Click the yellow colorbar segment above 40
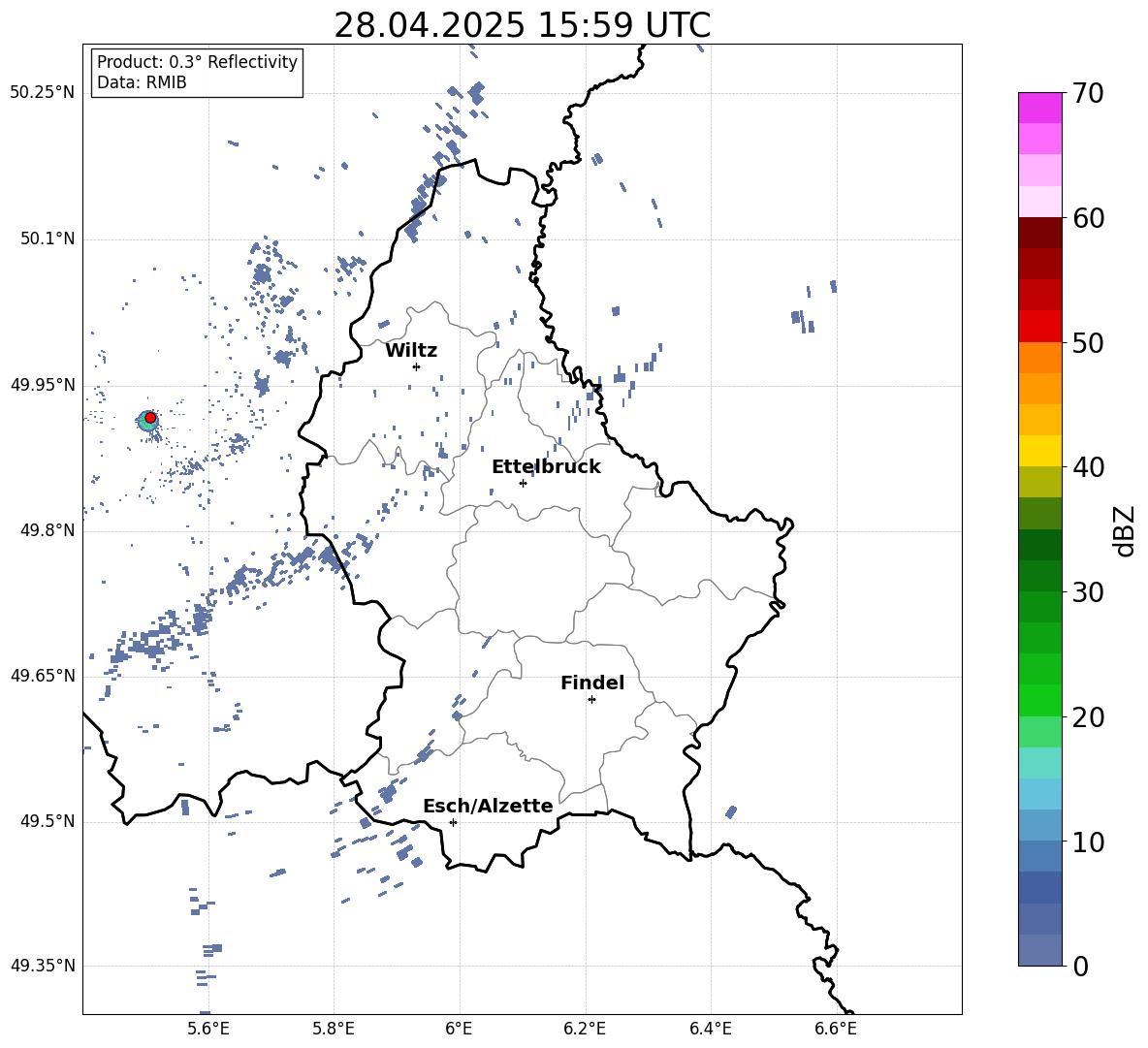Screen dimensions: 1148x1048 click(1039, 451)
